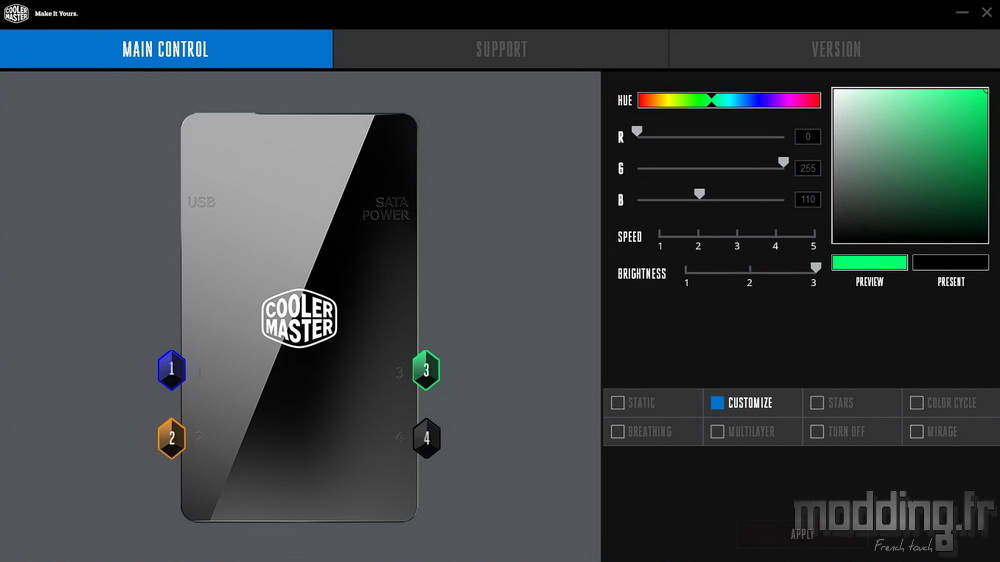Click the R value input field
The height and width of the screenshot is (562, 1000).
click(x=807, y=137)
